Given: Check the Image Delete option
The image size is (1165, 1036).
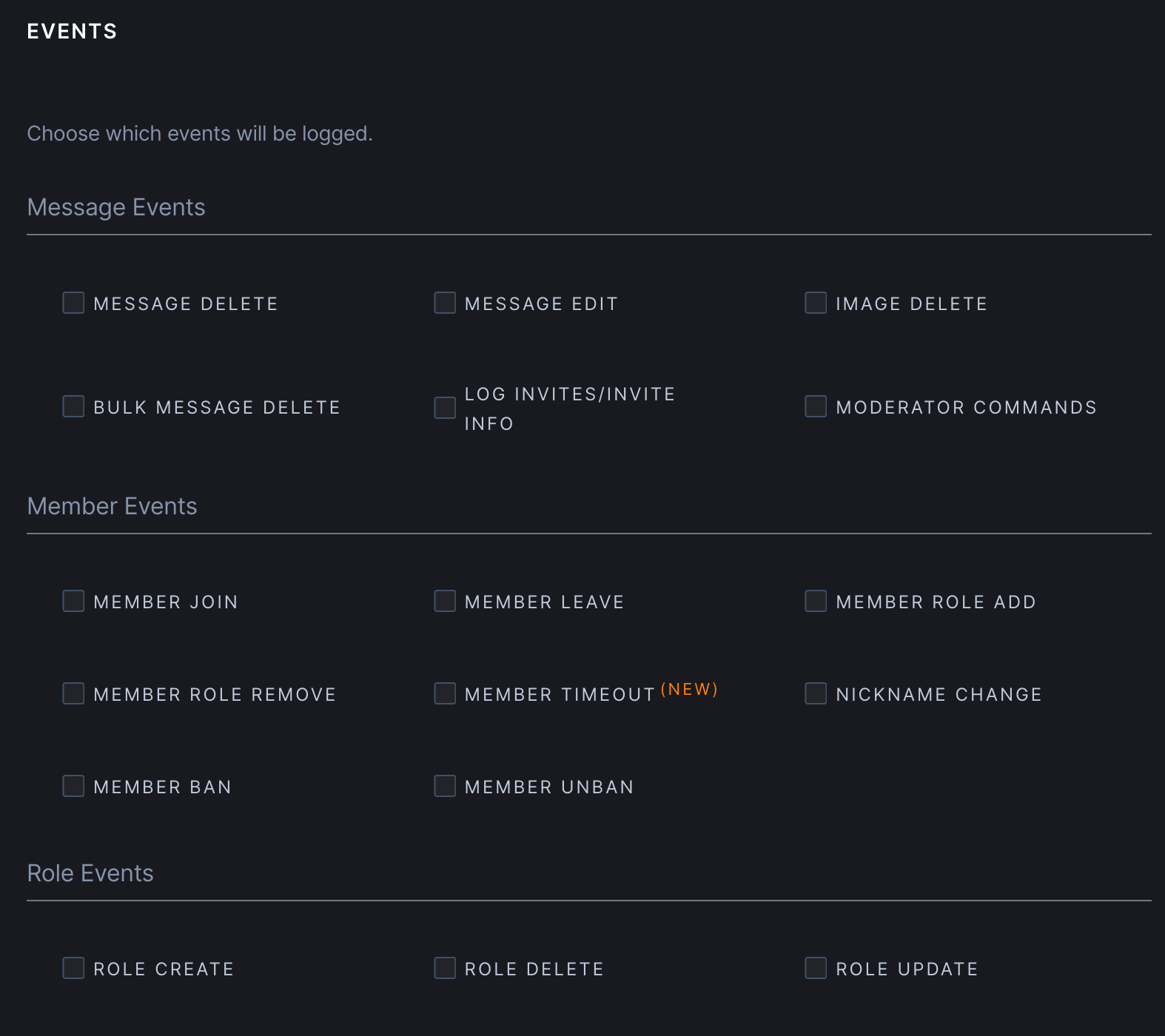Looking at the screenshot, I should (x=816, y=303).
